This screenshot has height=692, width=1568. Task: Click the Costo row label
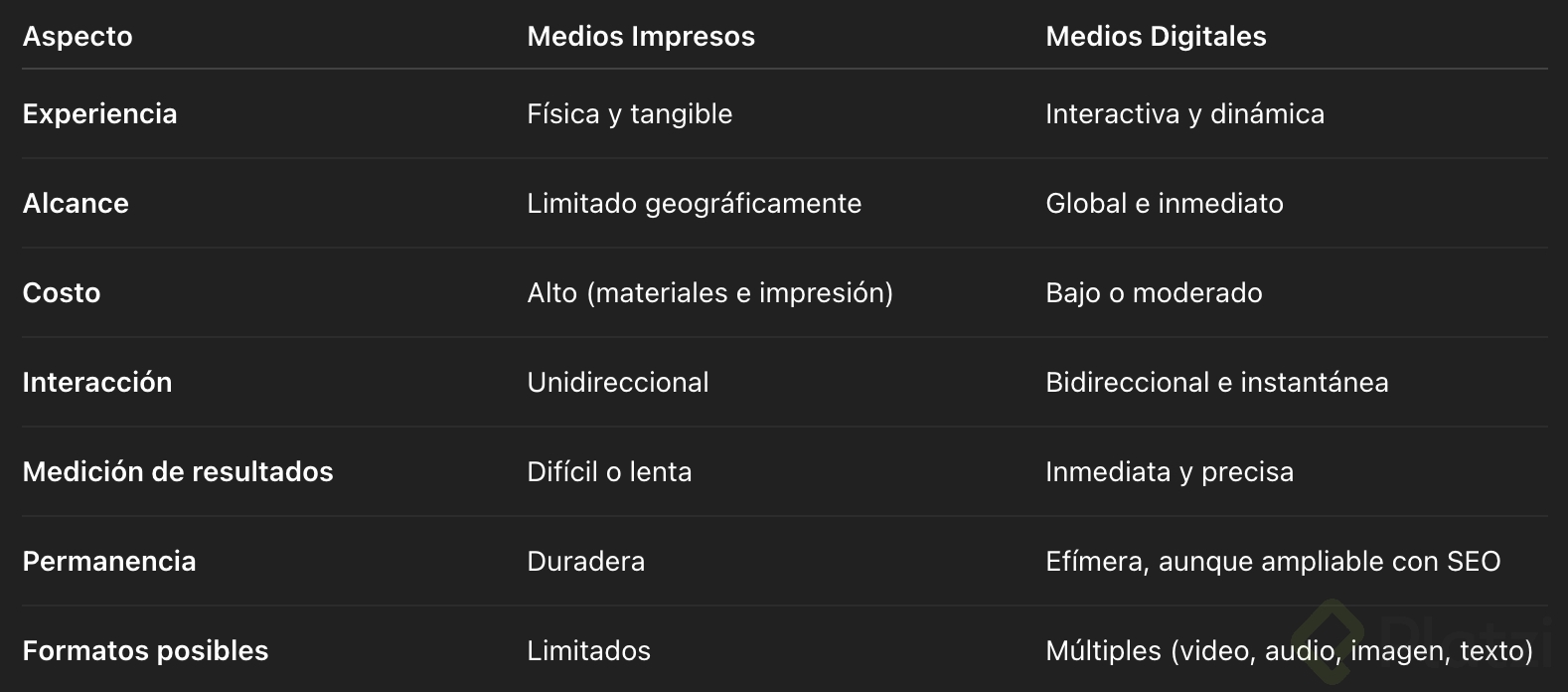click(62, 293)
